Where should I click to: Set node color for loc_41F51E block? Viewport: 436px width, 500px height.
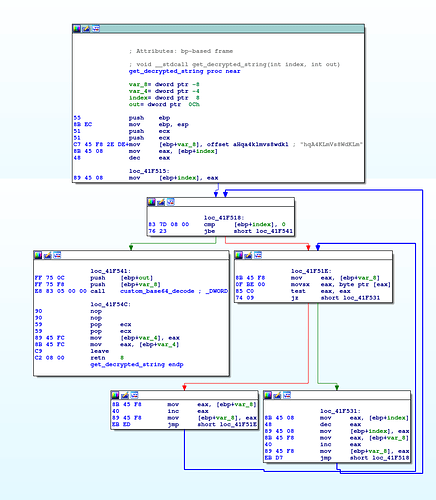click(239, 255)
